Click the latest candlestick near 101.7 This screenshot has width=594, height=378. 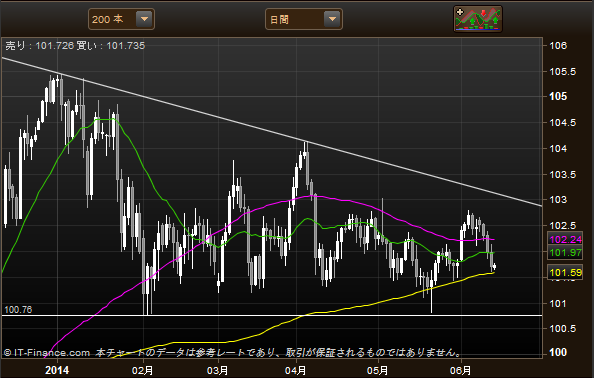494,267
